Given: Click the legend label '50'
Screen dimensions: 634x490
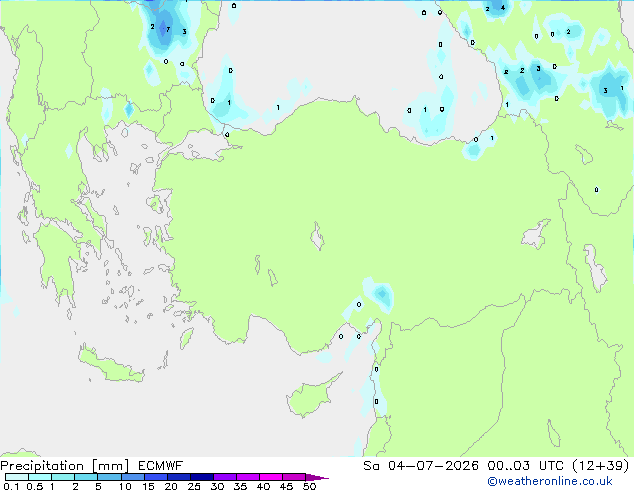Looking at the screenshot, I should [x=309, y=486].
